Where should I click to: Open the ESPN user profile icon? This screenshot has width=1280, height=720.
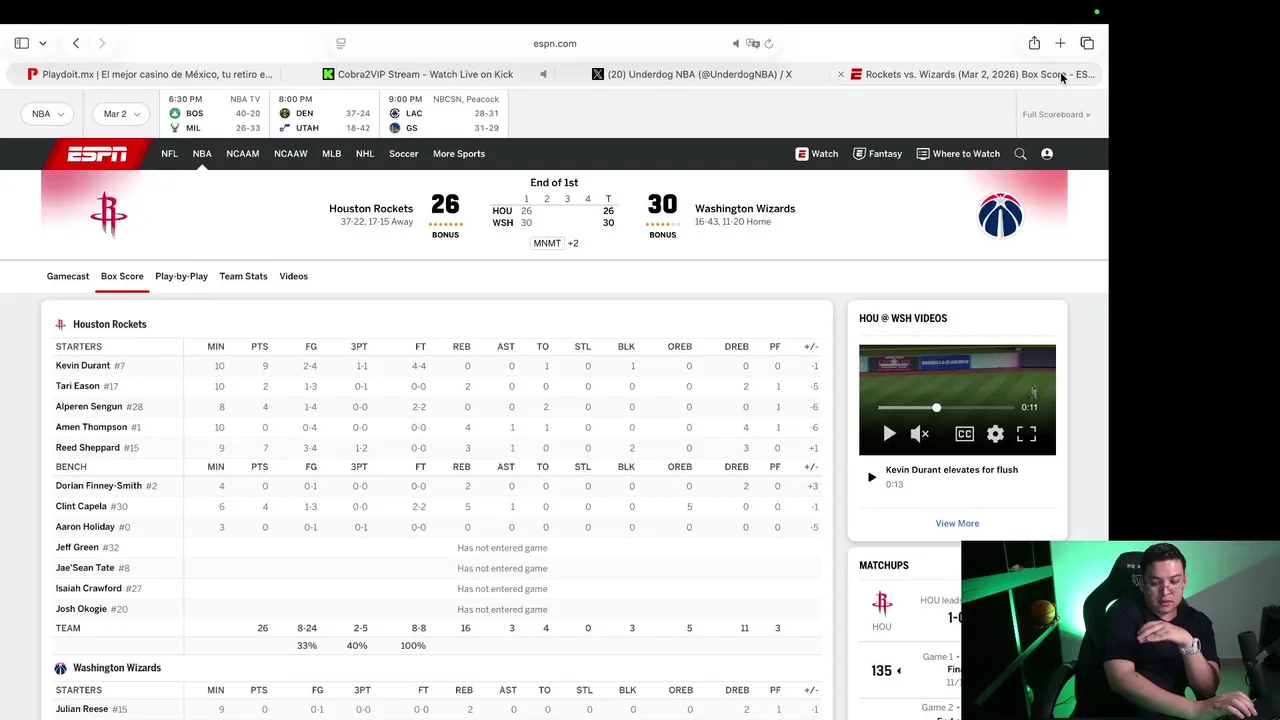1047,154
